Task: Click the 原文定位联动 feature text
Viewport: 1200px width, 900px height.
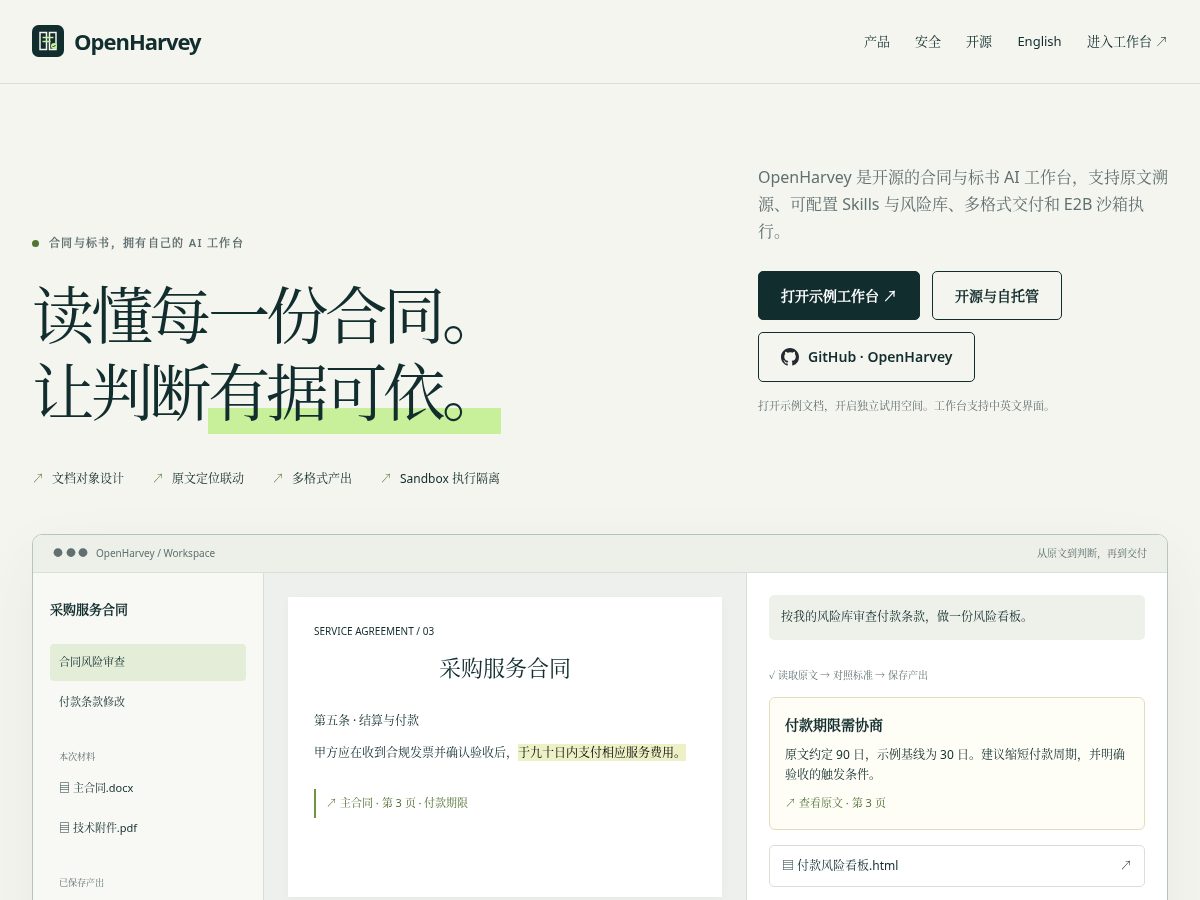Action: point(208,478)
